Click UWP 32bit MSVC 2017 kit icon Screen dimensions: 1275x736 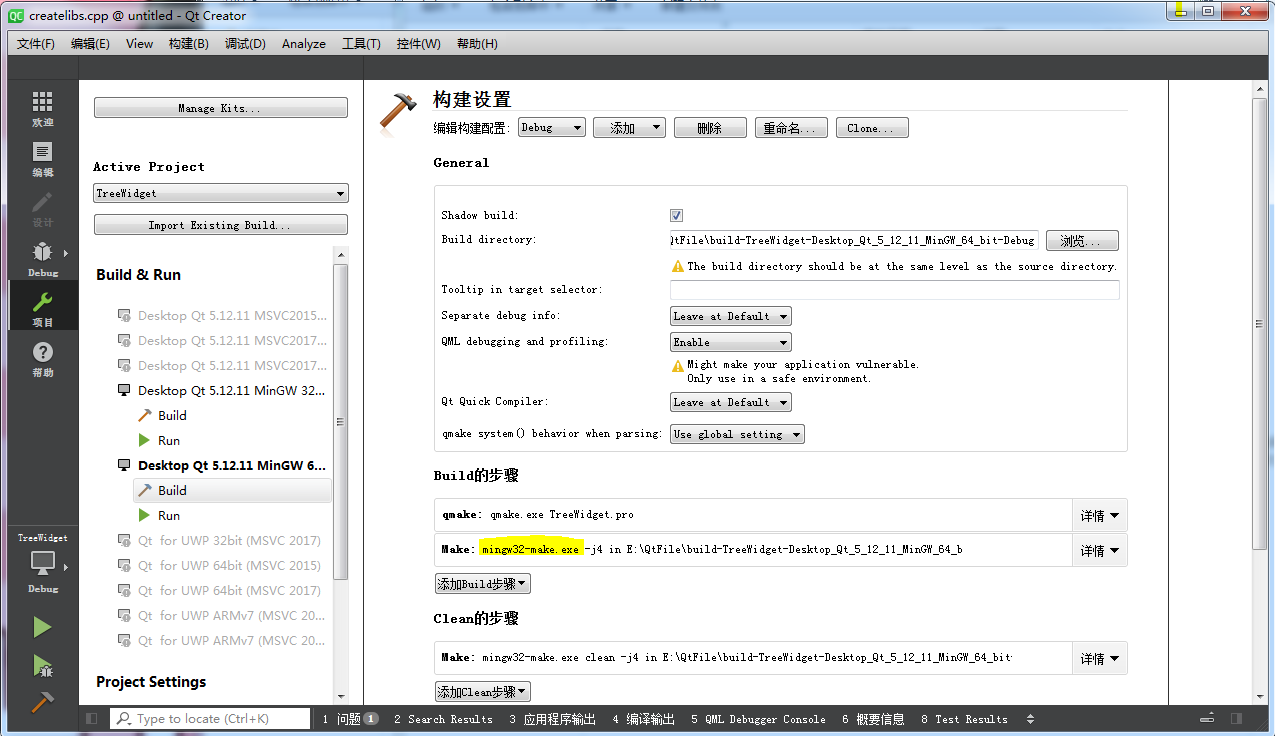[124, 541]
